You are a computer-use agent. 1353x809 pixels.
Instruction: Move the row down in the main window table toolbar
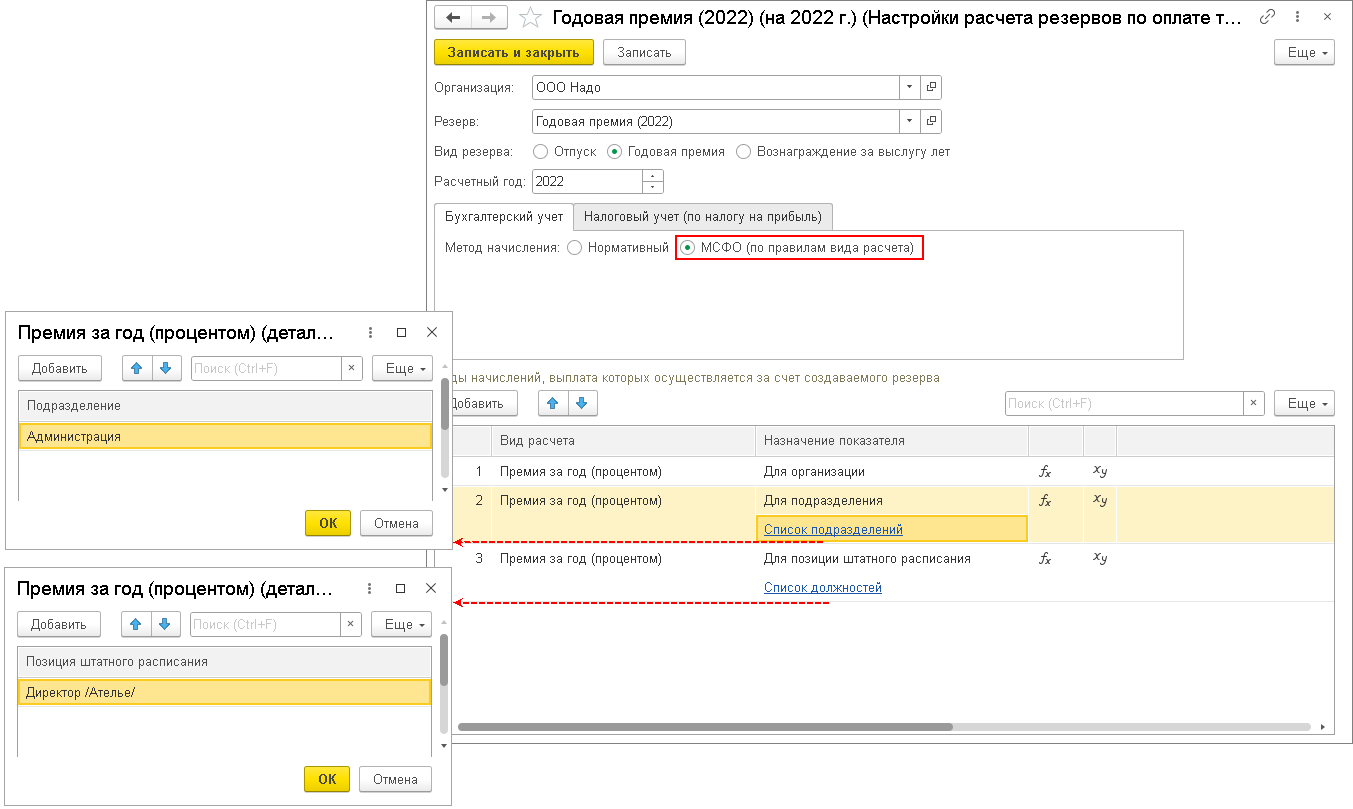pos(583,403)
